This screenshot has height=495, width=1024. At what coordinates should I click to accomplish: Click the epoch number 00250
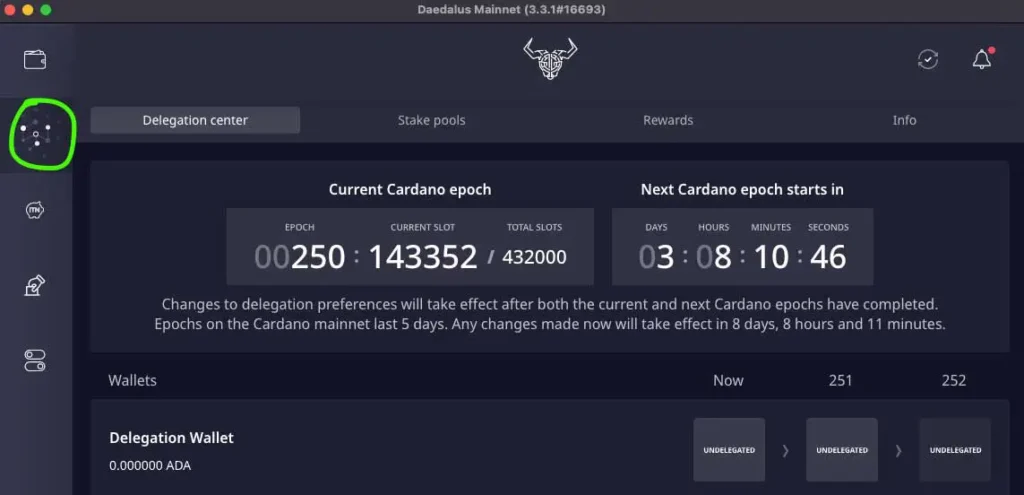(x=300, y=257)
